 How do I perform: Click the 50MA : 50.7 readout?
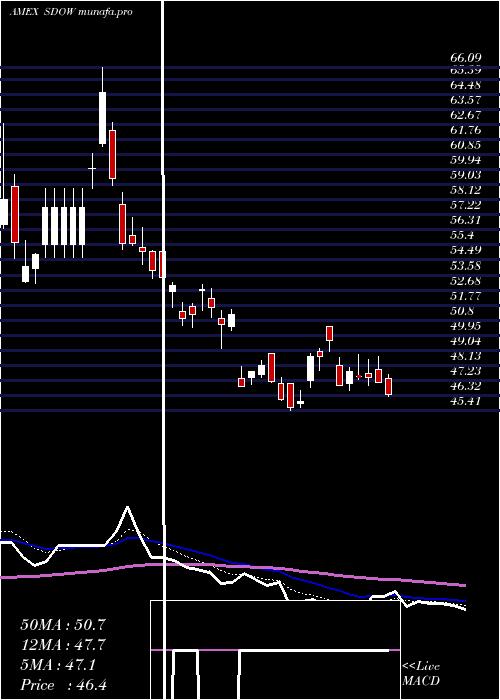pyautogui.click(x=62, y=625)
